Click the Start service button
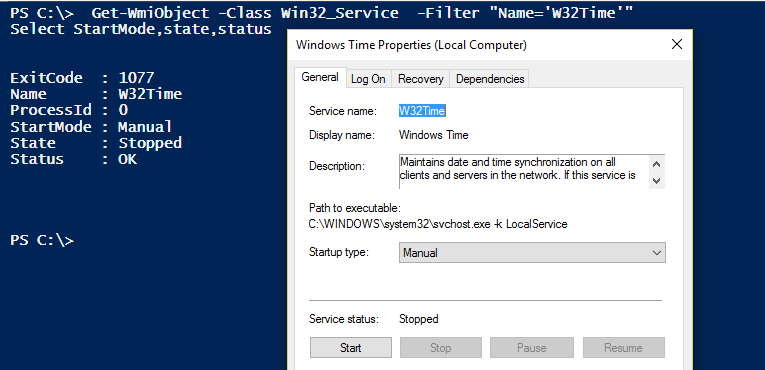The image size is (765, 370). pyautogui.click(x=351, y=348)
